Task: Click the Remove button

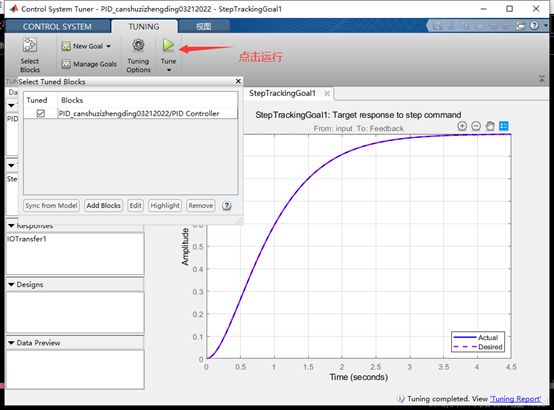Action: 201,205
